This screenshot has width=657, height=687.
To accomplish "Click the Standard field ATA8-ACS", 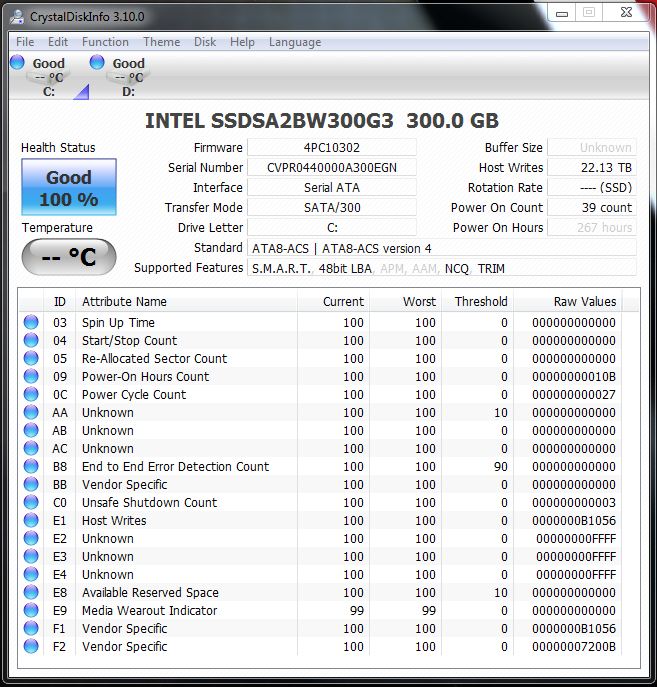I will (442, 248).
